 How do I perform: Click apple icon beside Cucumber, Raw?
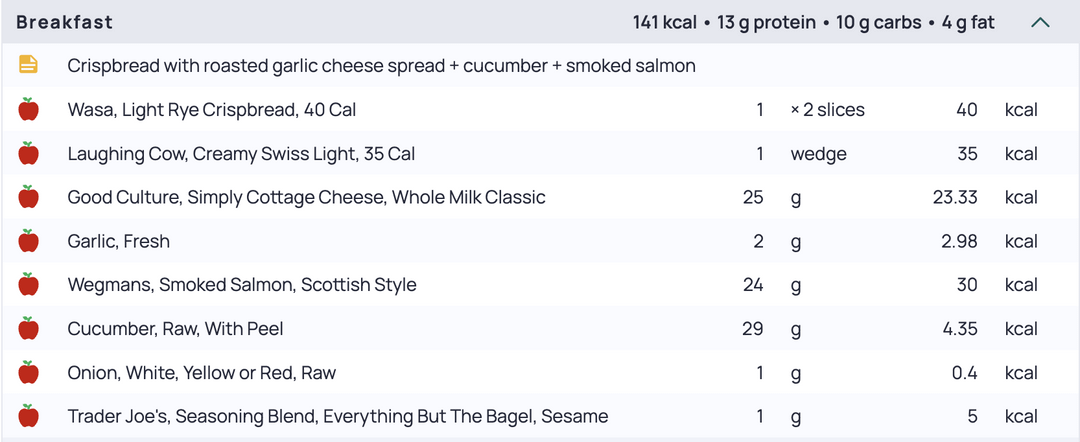[28, 328]
